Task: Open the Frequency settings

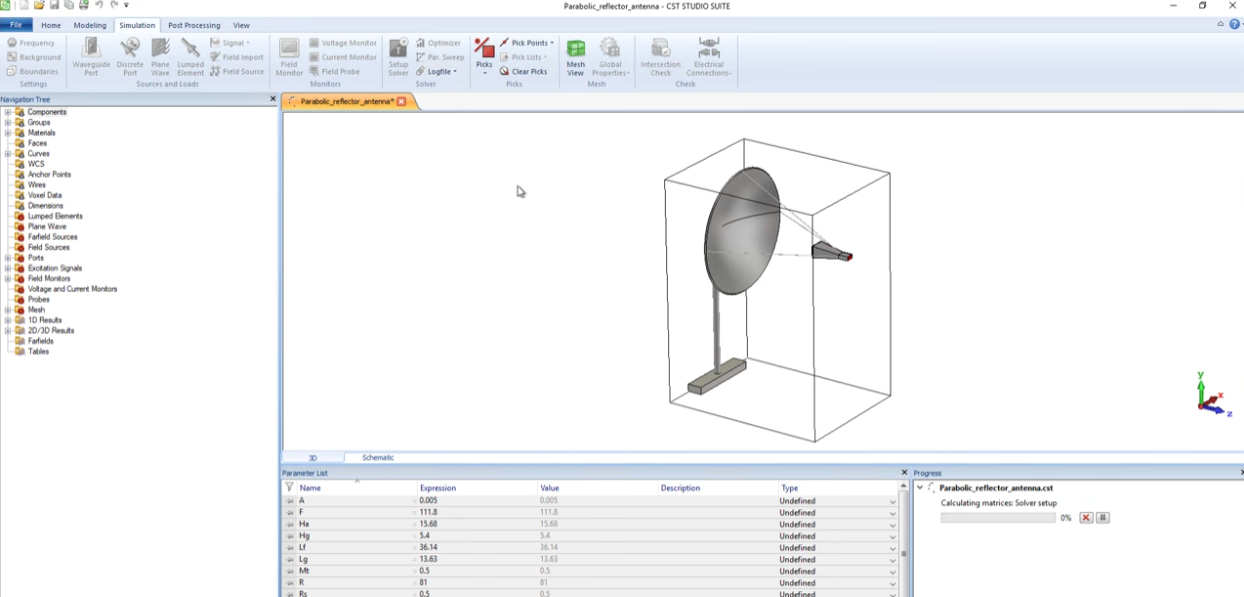Action: click(31, 43)
